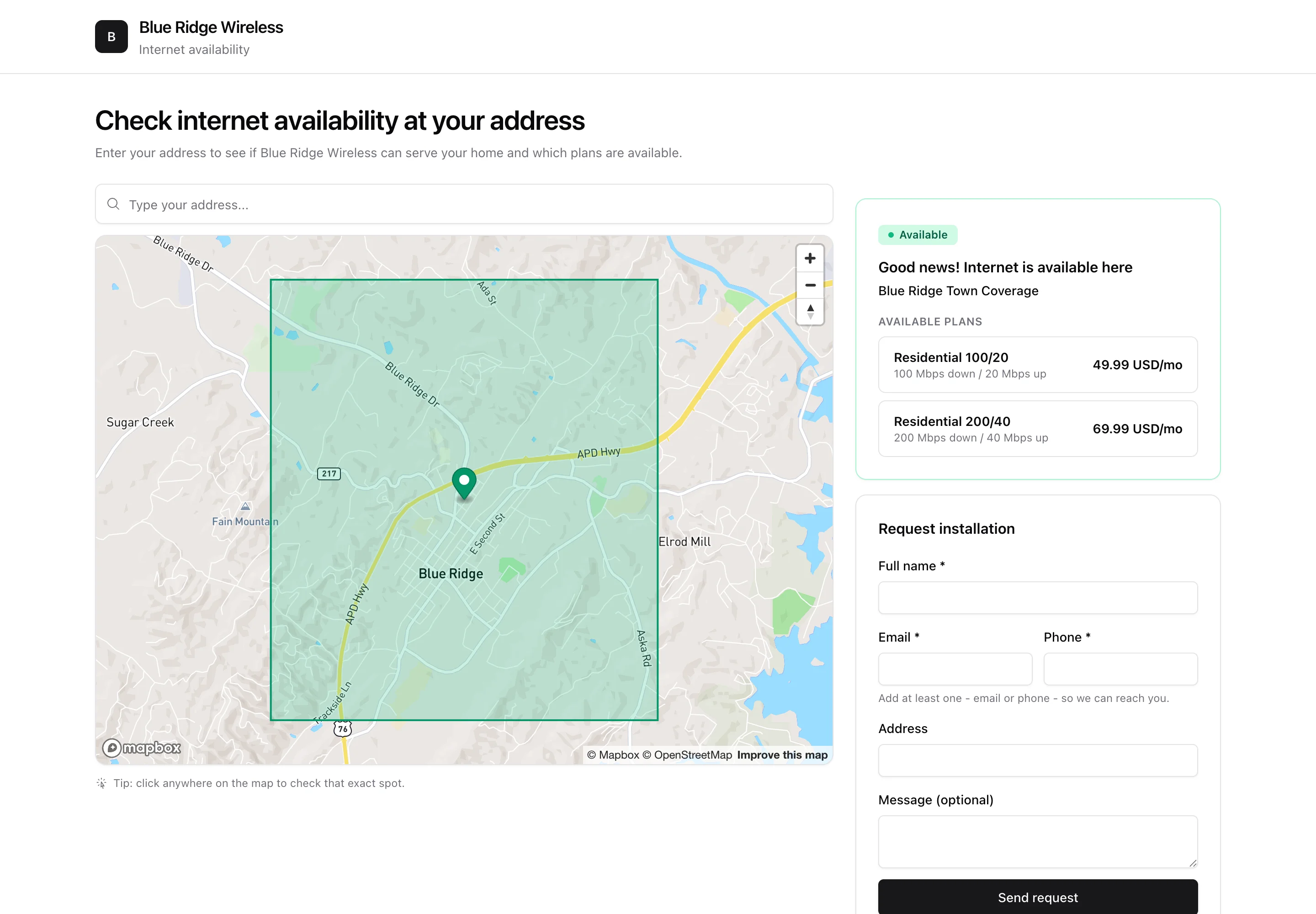
Task: Click into the Full name field
Action: coord(1037,598)
